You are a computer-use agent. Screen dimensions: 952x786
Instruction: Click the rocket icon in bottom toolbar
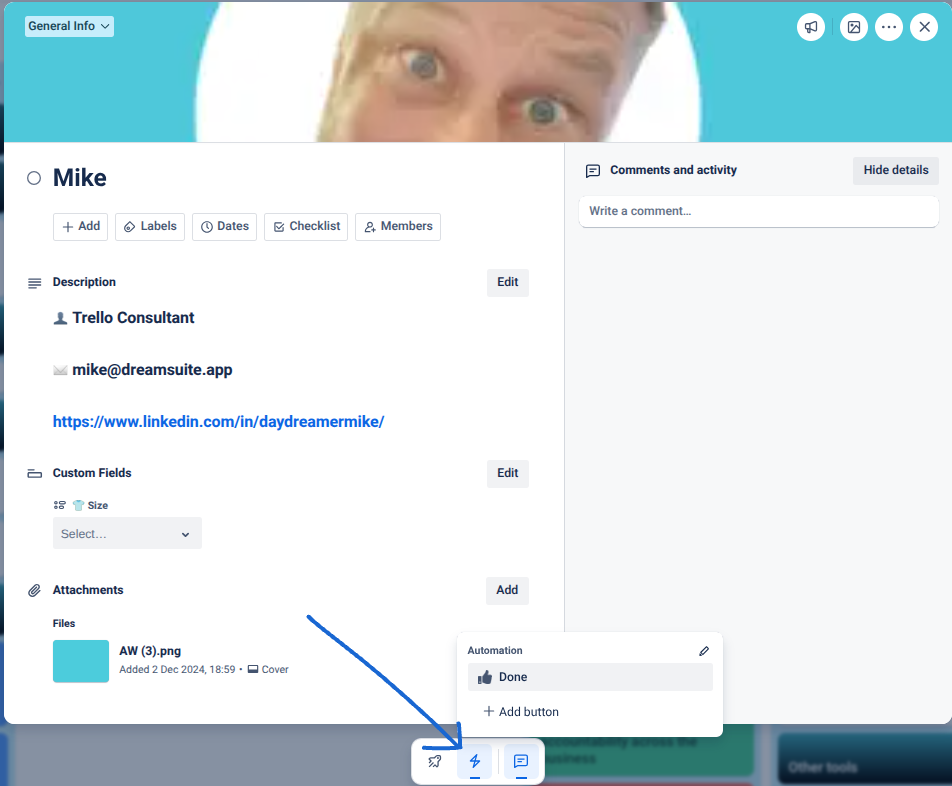434,761
